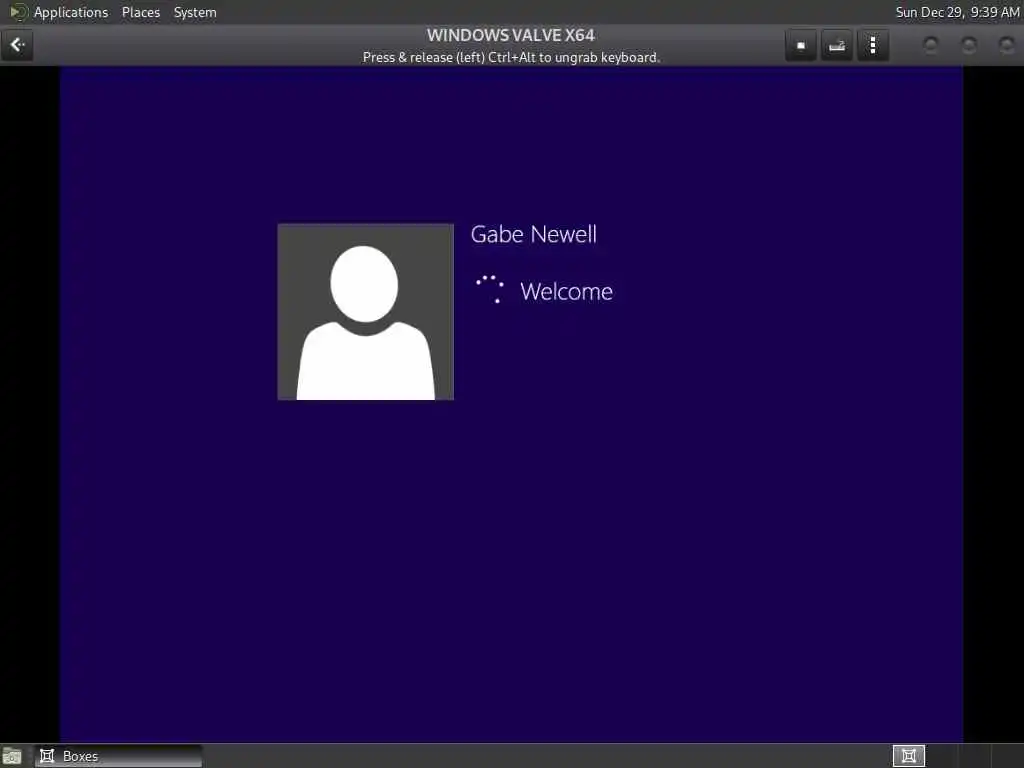Click the Gabe Newell user avatar
The height and width of the screenshot is (768, 1024).
[x=365, y=312]
